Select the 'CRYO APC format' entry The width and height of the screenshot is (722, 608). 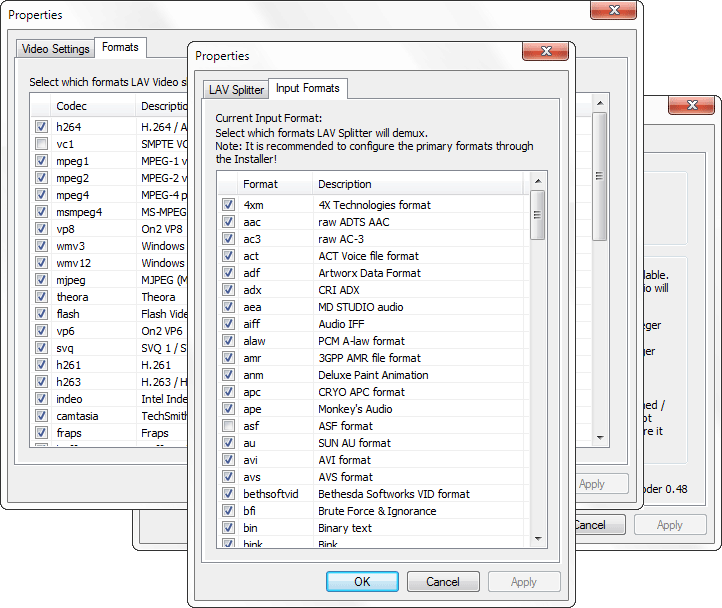coord(361,392)
